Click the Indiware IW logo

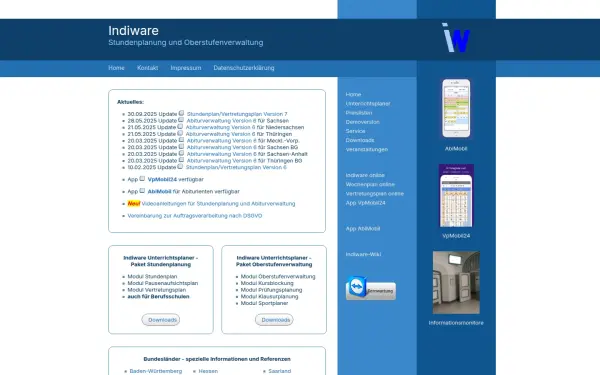point(456,38)
